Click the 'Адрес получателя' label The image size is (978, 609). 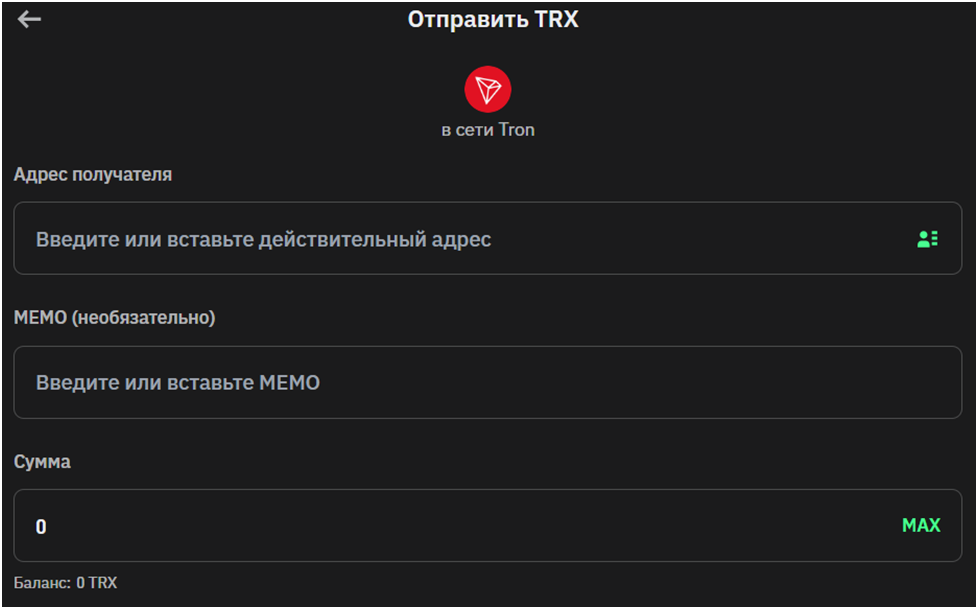click(93, 174)
